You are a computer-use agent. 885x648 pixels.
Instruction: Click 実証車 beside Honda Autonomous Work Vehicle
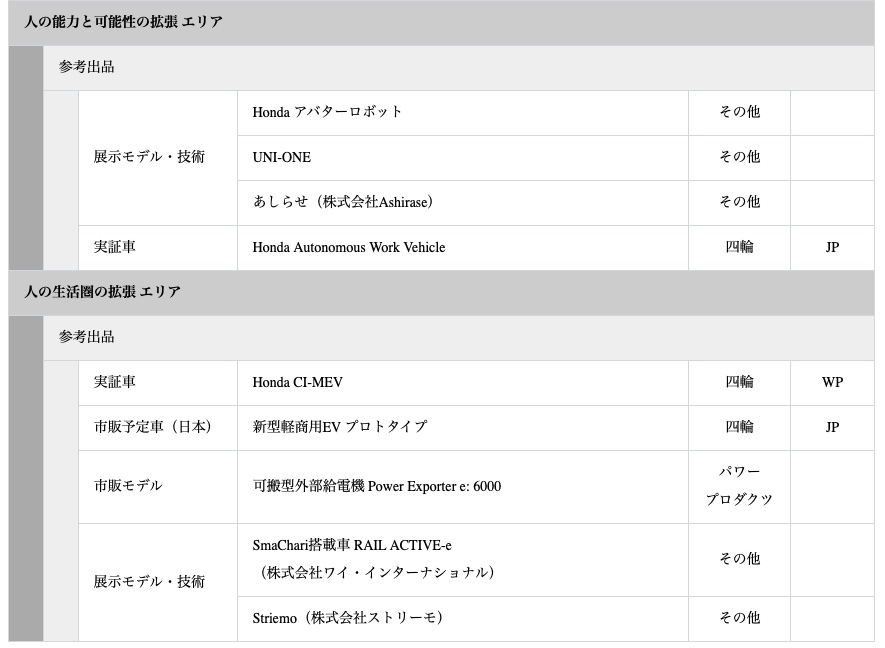coord(115,247)
